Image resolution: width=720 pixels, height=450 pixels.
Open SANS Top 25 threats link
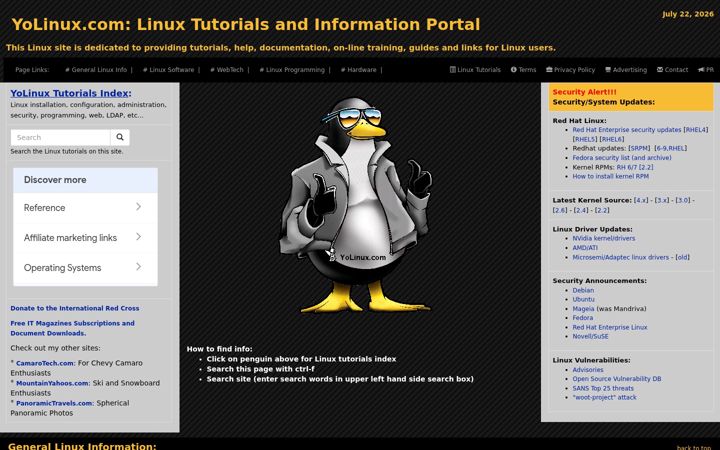coord(603,388)
